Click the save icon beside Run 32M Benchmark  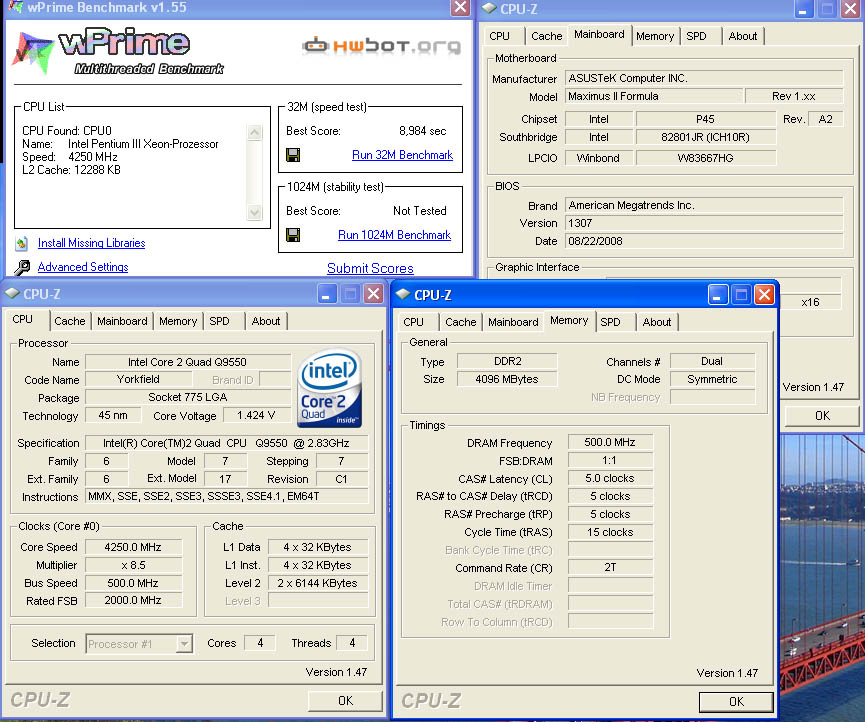pos(293,155)
